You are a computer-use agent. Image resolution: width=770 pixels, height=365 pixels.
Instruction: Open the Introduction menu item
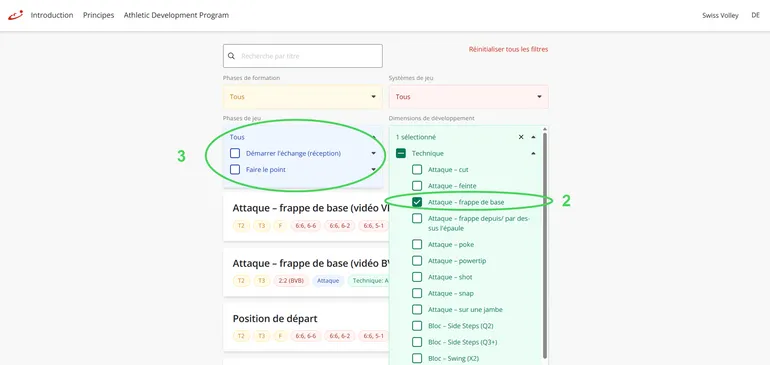pyautogui.click(x=52, y=15)
